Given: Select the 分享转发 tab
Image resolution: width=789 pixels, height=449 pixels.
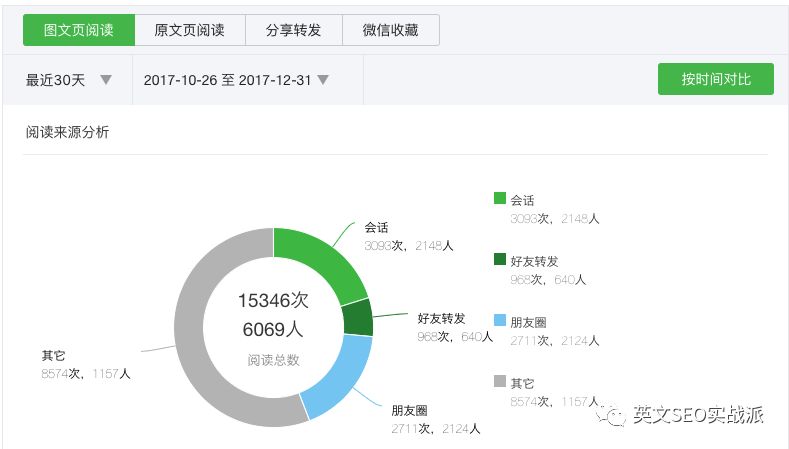Looking at the screenshot, I should 294,30.
